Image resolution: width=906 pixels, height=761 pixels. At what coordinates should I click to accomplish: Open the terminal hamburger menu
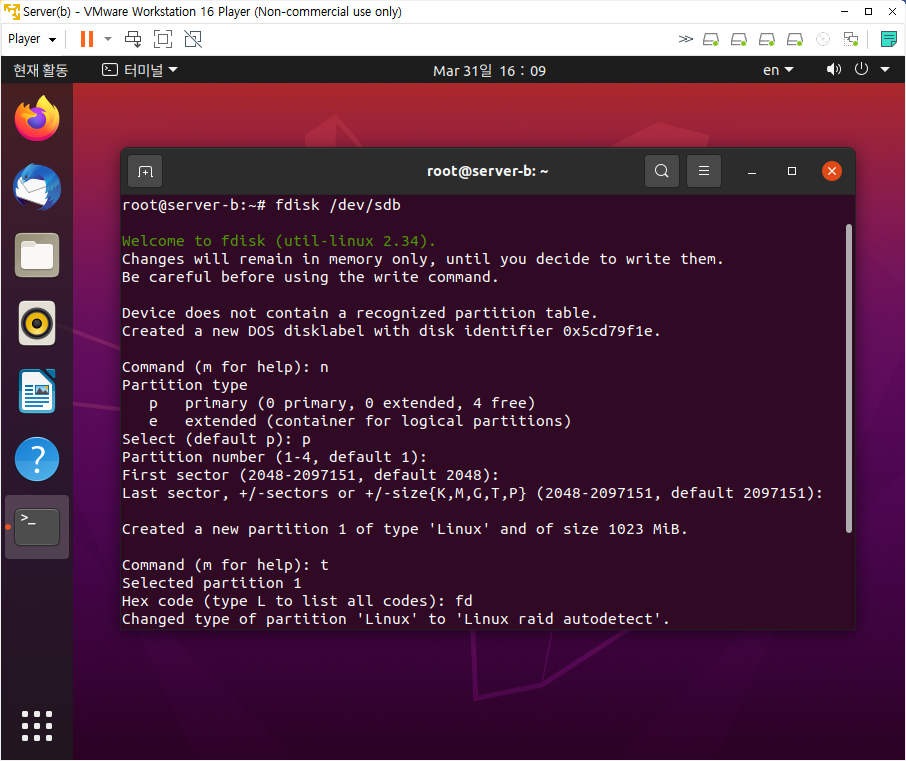704,171
